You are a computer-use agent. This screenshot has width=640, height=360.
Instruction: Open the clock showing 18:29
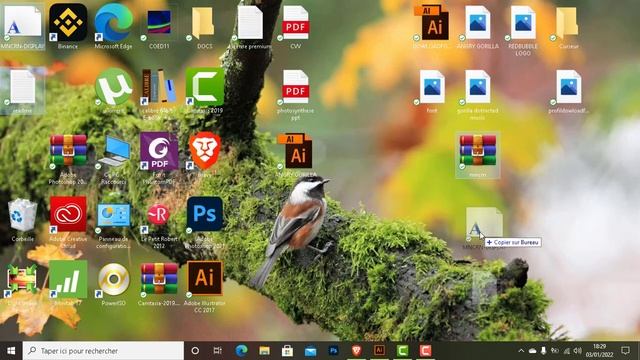pyautogui.click(x=599, y=351)
